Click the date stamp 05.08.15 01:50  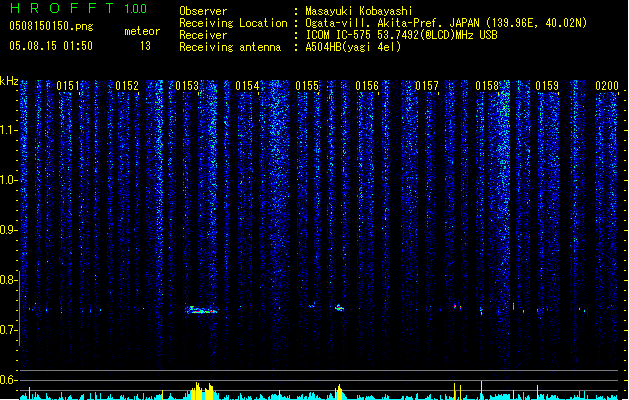51,46
